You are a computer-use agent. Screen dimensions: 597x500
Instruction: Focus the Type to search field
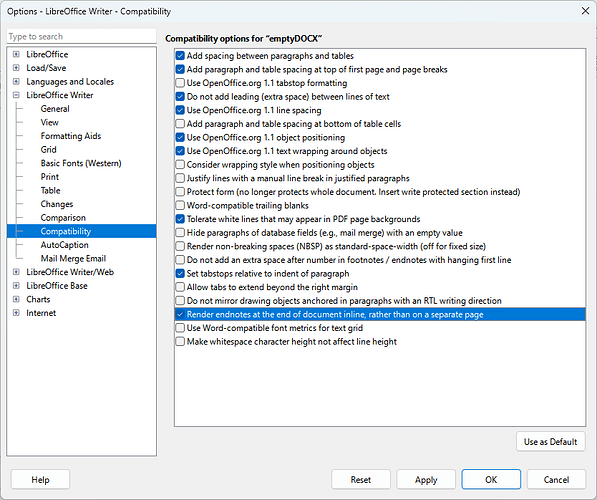[81, 37]
